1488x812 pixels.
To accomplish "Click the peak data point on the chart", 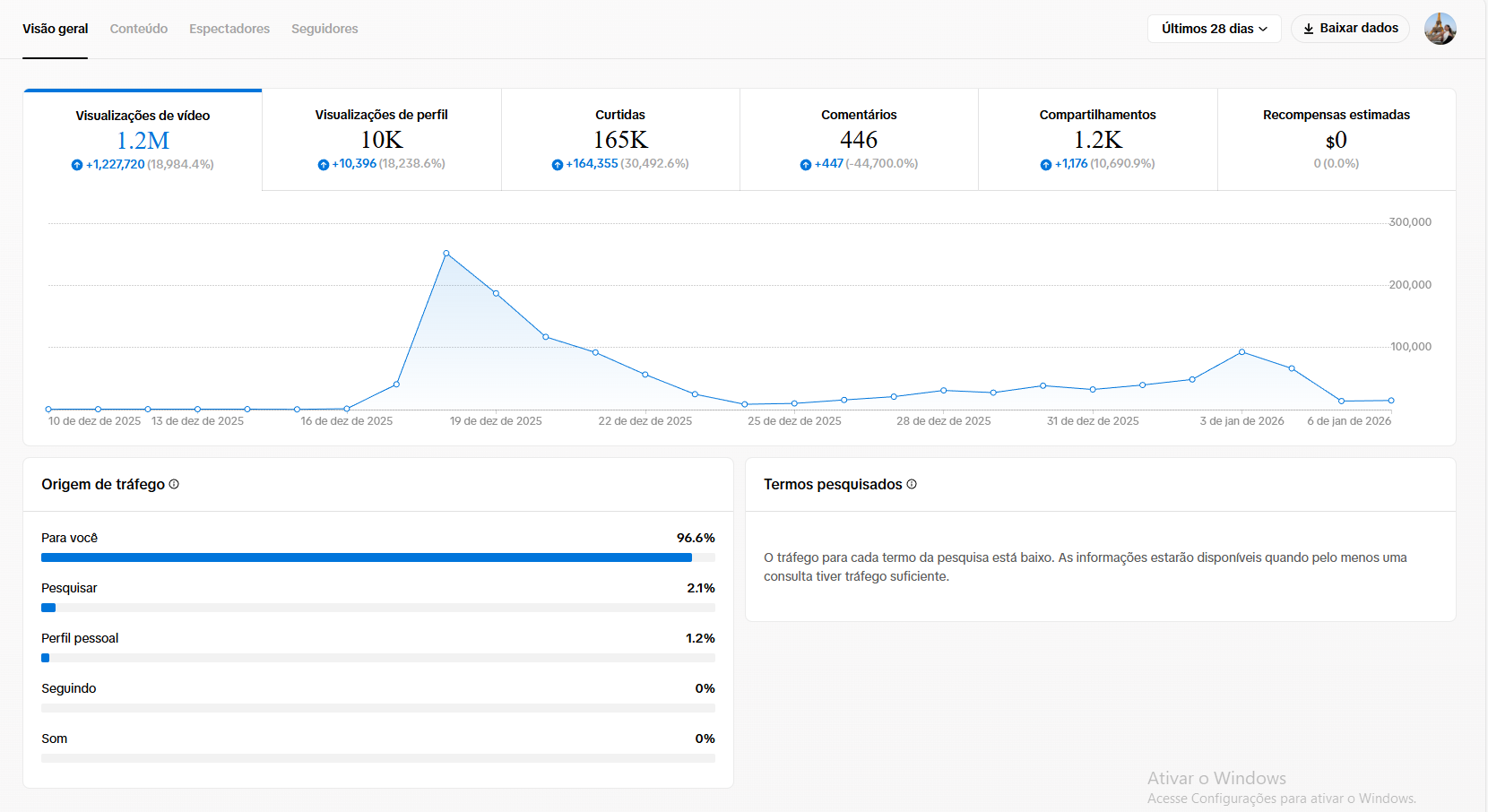I will [446, 254].
